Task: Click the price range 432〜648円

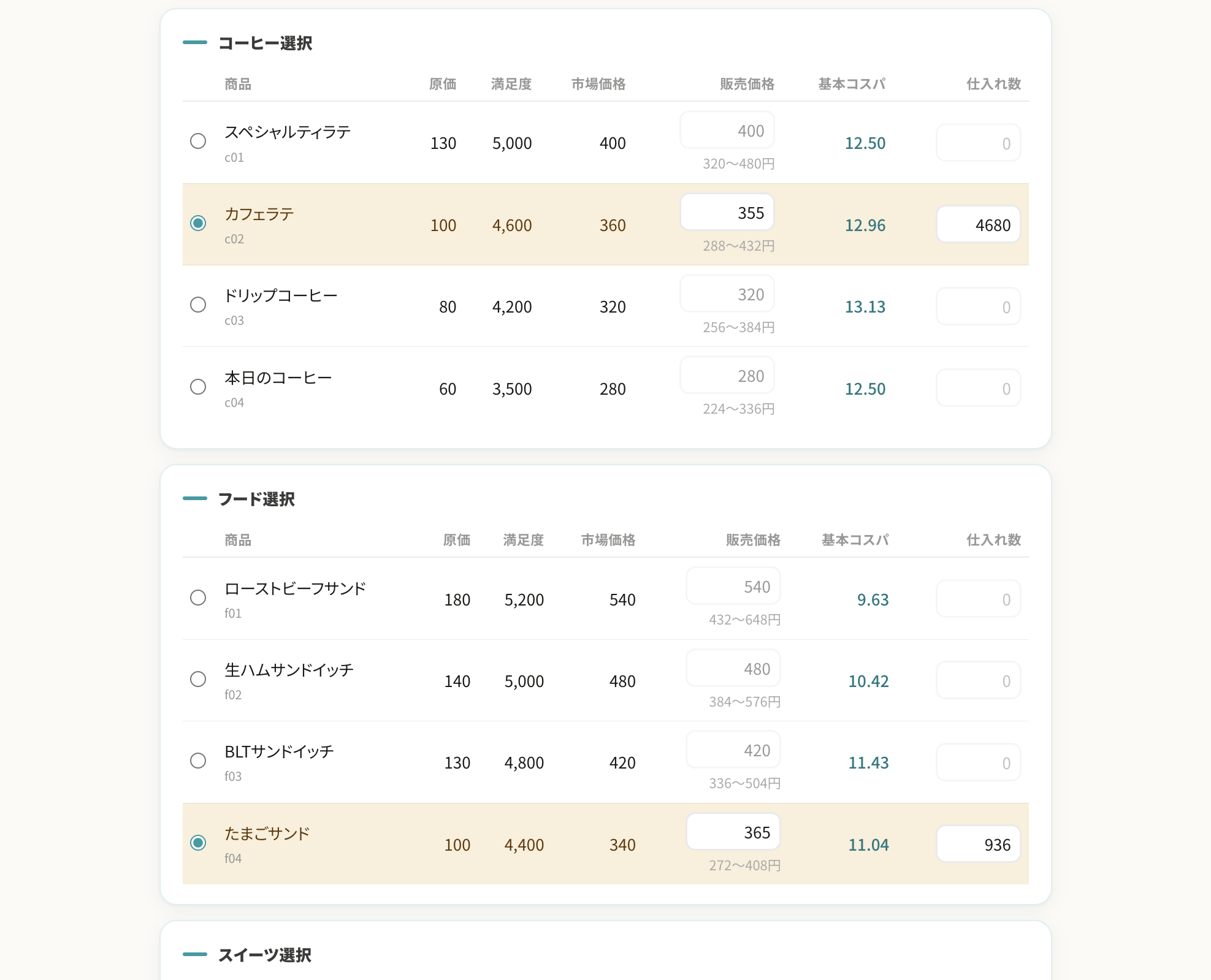Action: pos(745,620)
